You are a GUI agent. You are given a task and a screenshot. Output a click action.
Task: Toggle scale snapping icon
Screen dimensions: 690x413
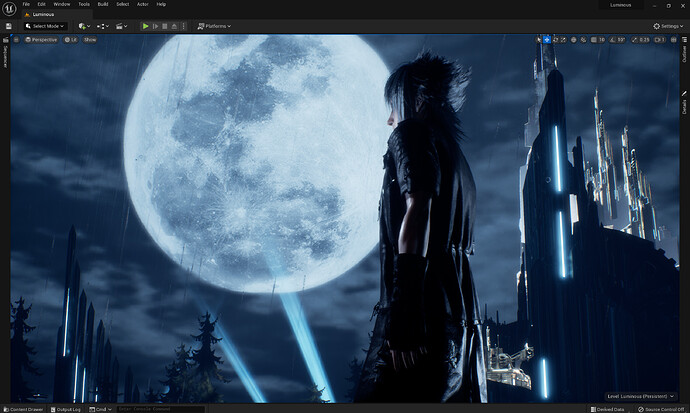[x=635, y=40]
